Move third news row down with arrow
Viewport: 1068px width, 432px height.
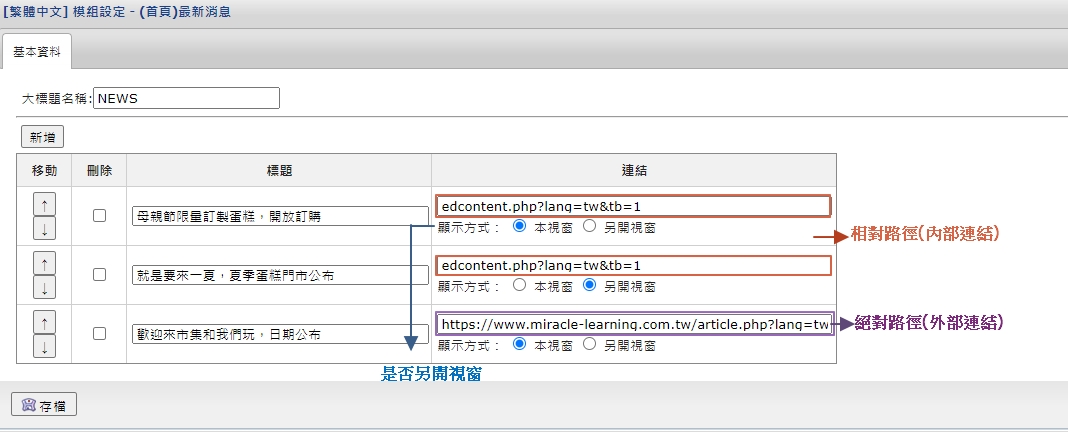coord(45,346)
